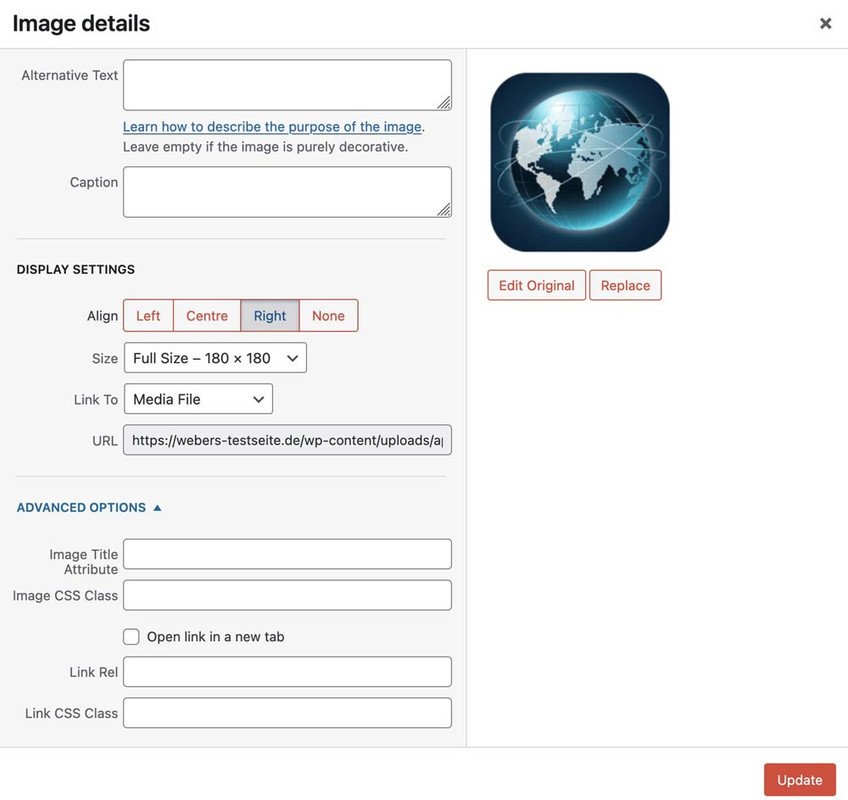Align image Centre

207,315
